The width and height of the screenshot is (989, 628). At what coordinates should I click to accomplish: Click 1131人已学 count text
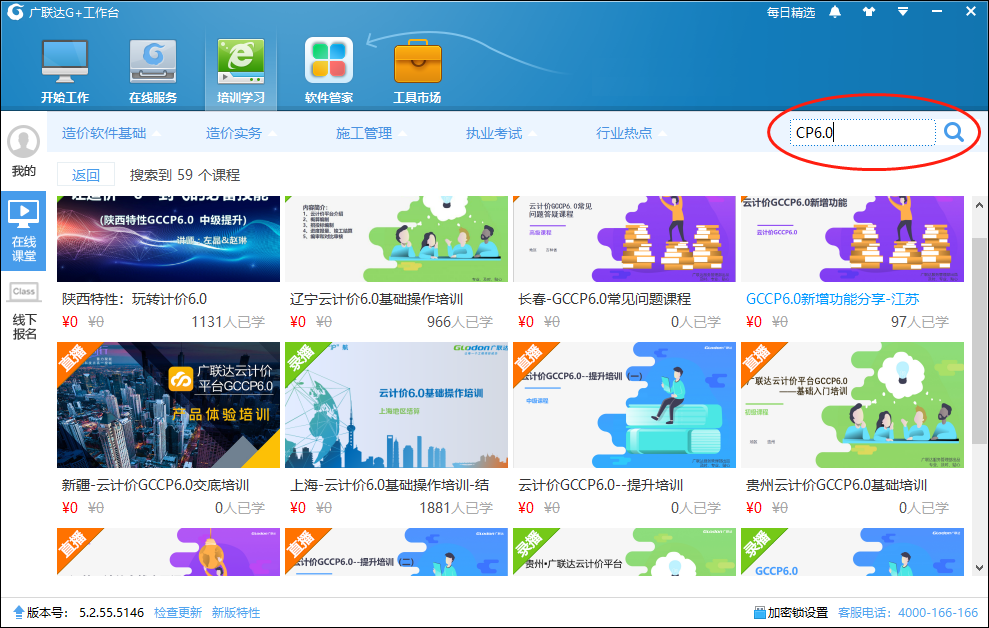tap(228, 322)
